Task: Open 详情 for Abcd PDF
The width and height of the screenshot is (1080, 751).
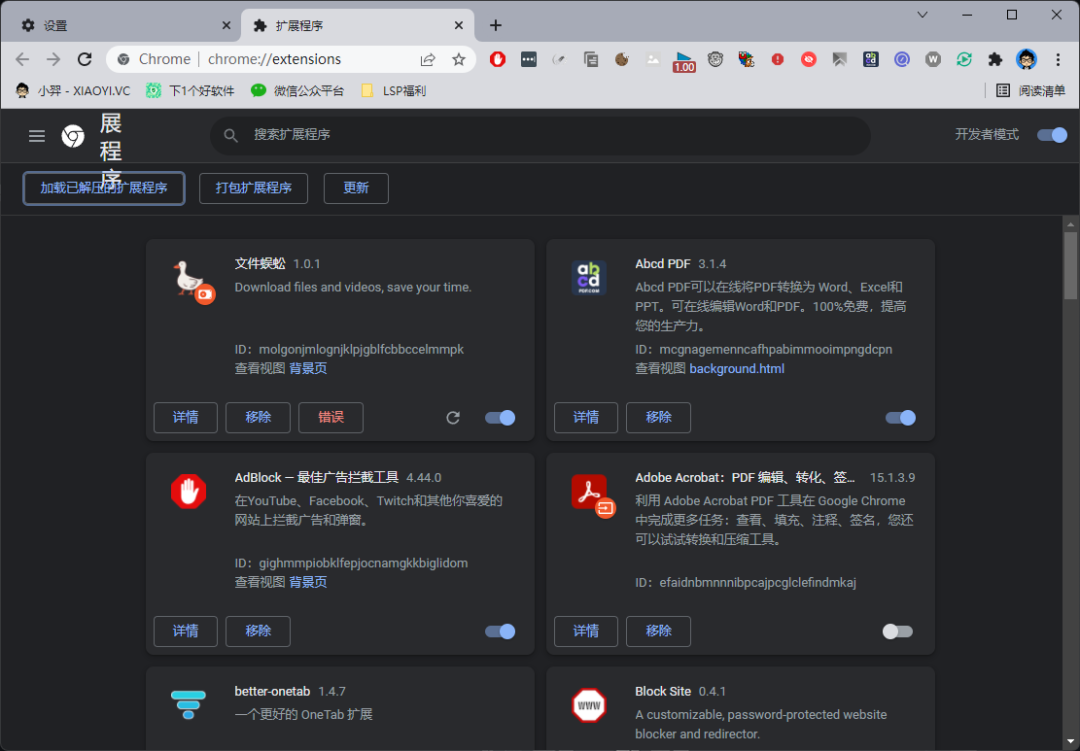Action: (x=586, y=418)
